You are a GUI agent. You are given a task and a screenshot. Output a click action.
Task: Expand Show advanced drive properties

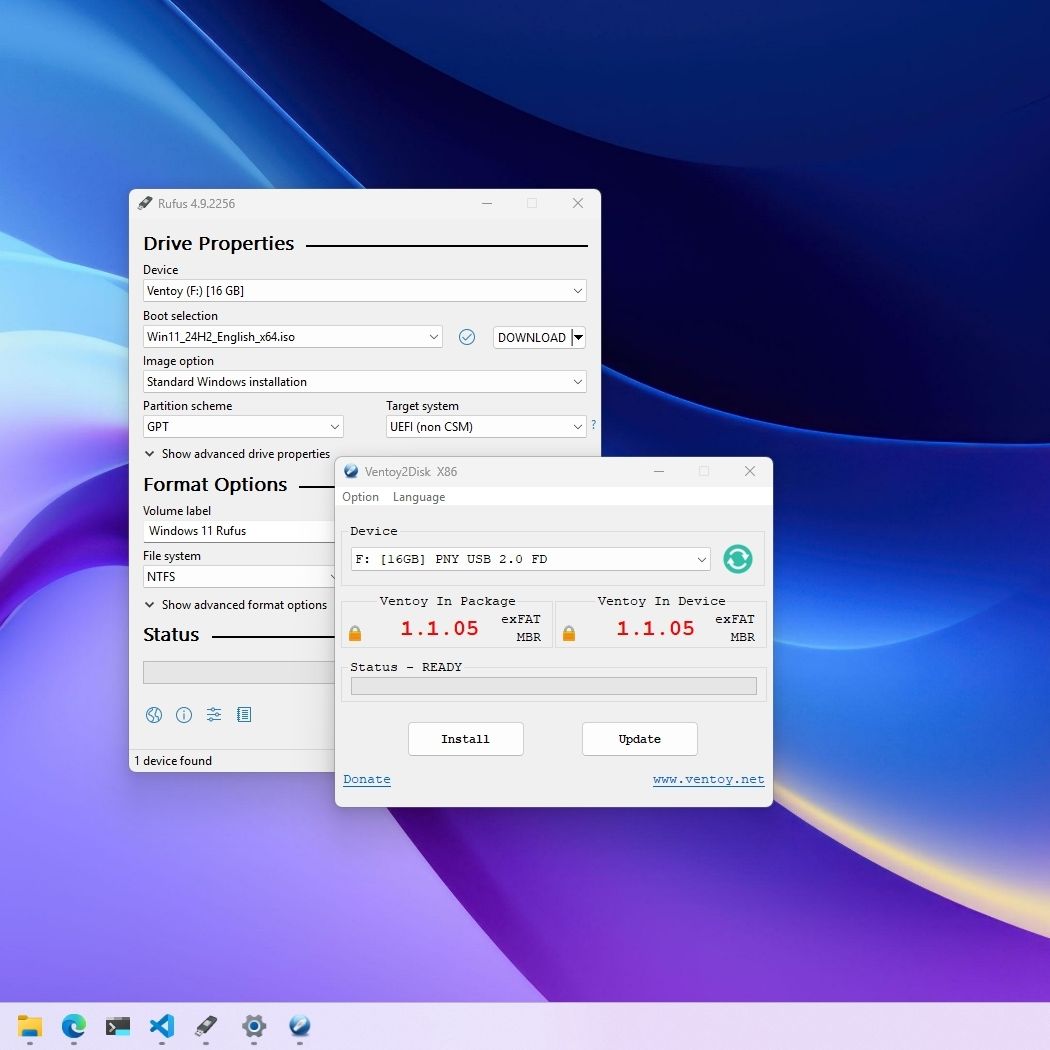[237, 454]
